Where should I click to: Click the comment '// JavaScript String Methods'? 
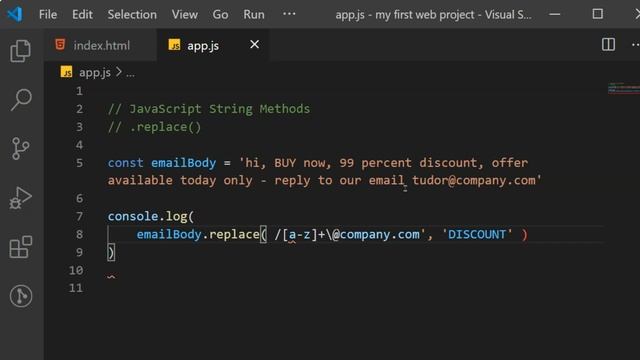point(209,109)
